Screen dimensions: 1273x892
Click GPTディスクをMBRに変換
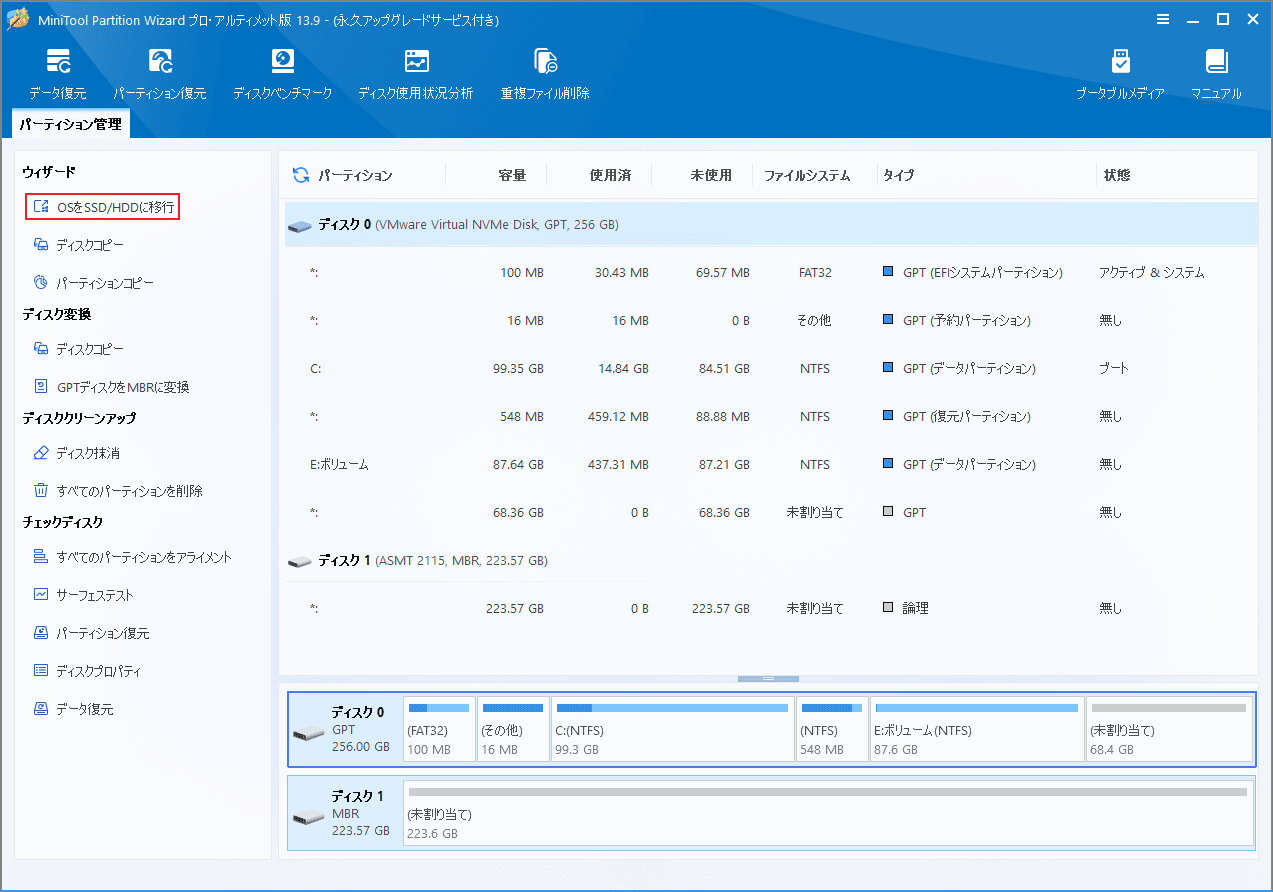[111, 387]
